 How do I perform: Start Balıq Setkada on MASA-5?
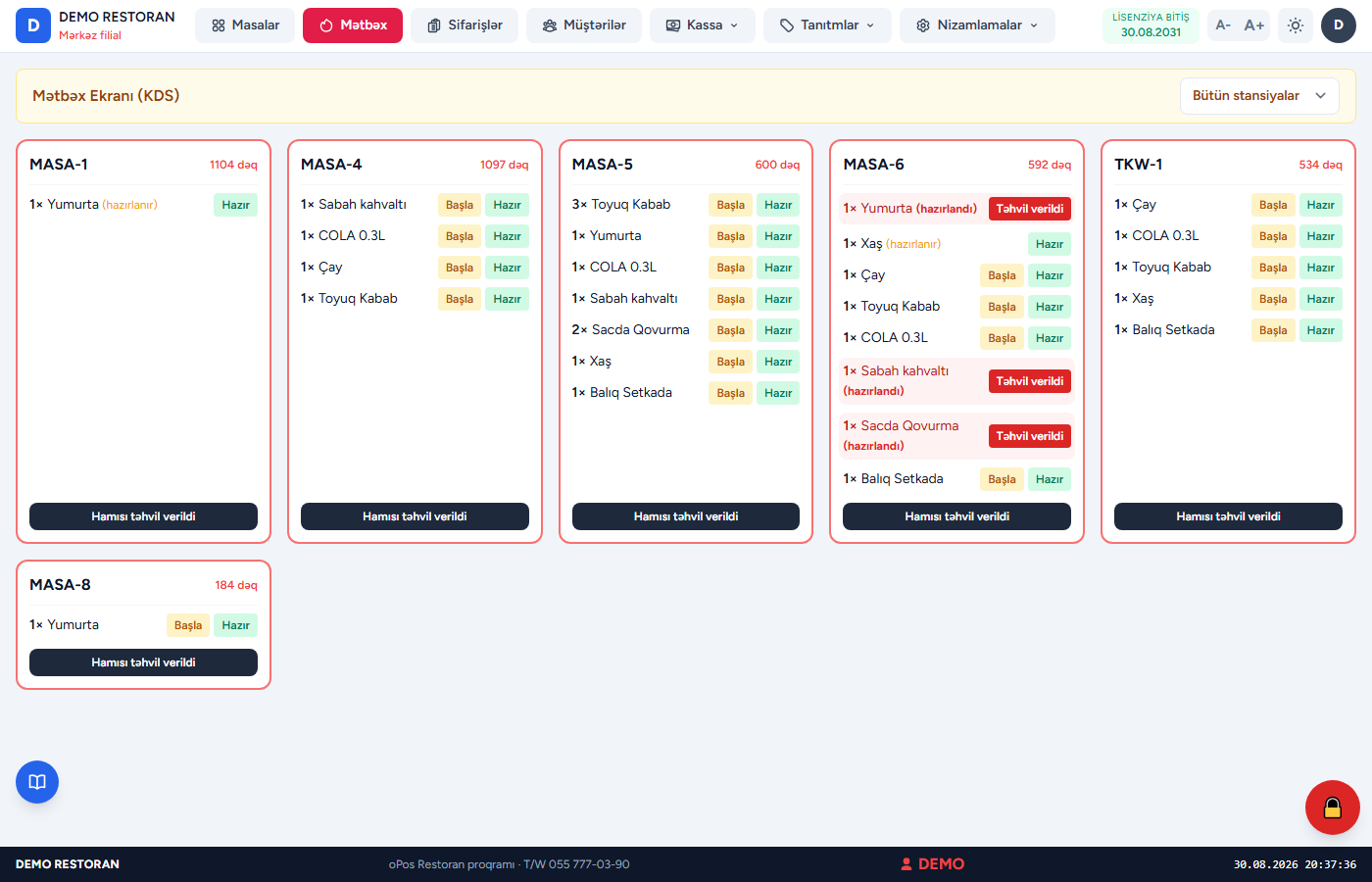click(x=731, y=393)
